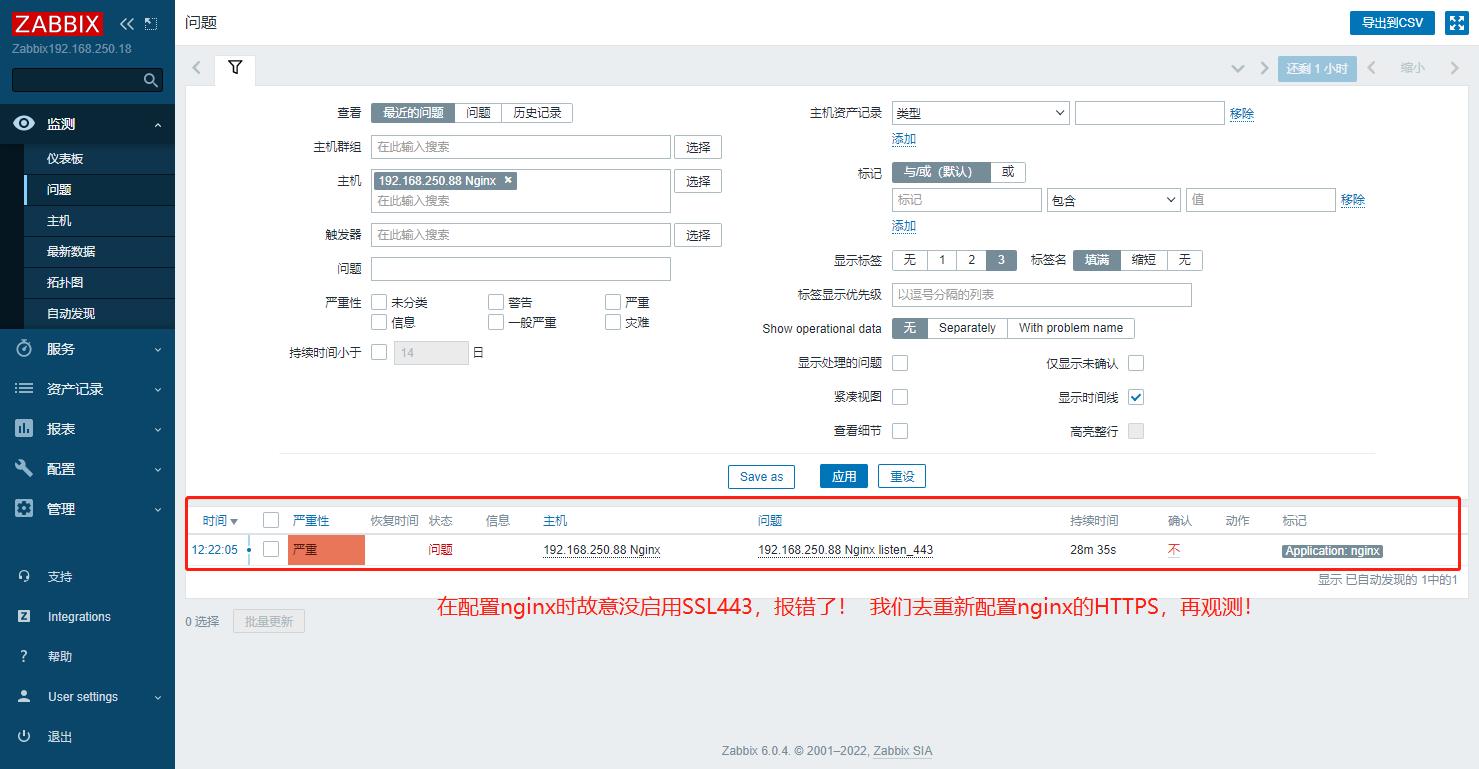Image resolution: width=1479 pixels, height=769 pixels.
Task: Click the 标签显示优先级 input field
Action: pyautogui.click(x=1042, y=295)
